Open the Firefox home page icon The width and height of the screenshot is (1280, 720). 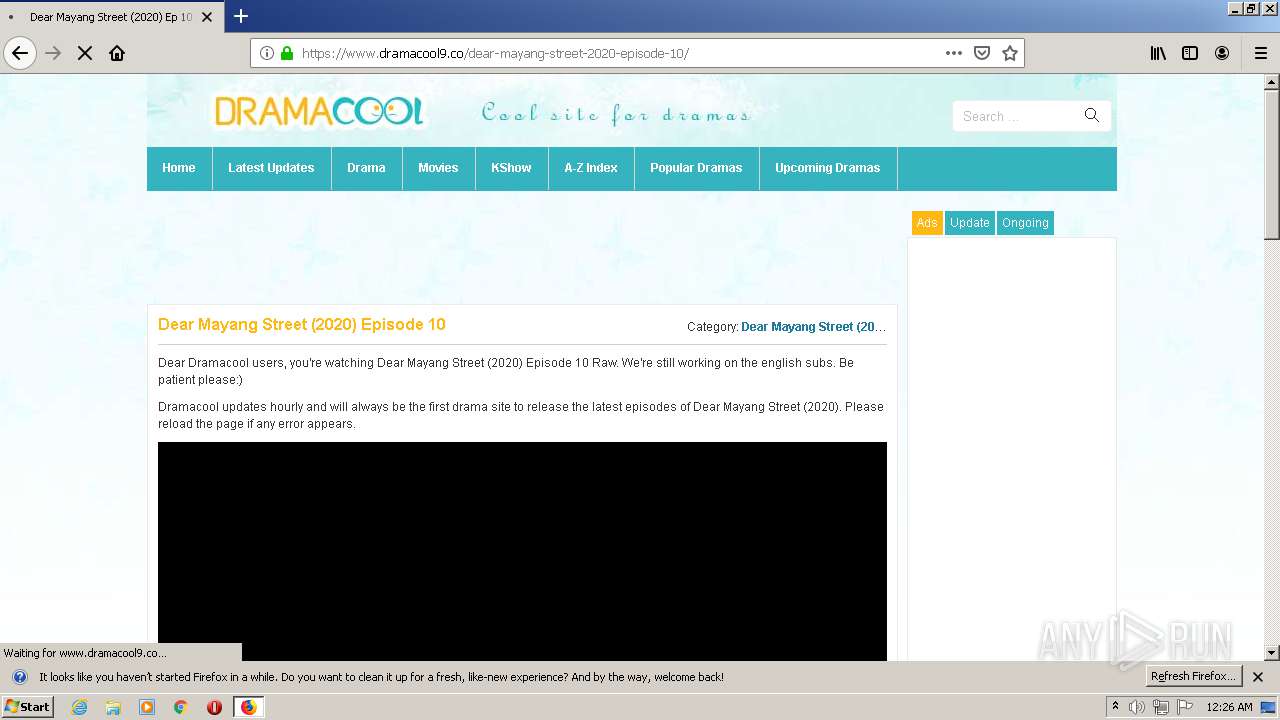pyautogui.click(x=117, y=53)
